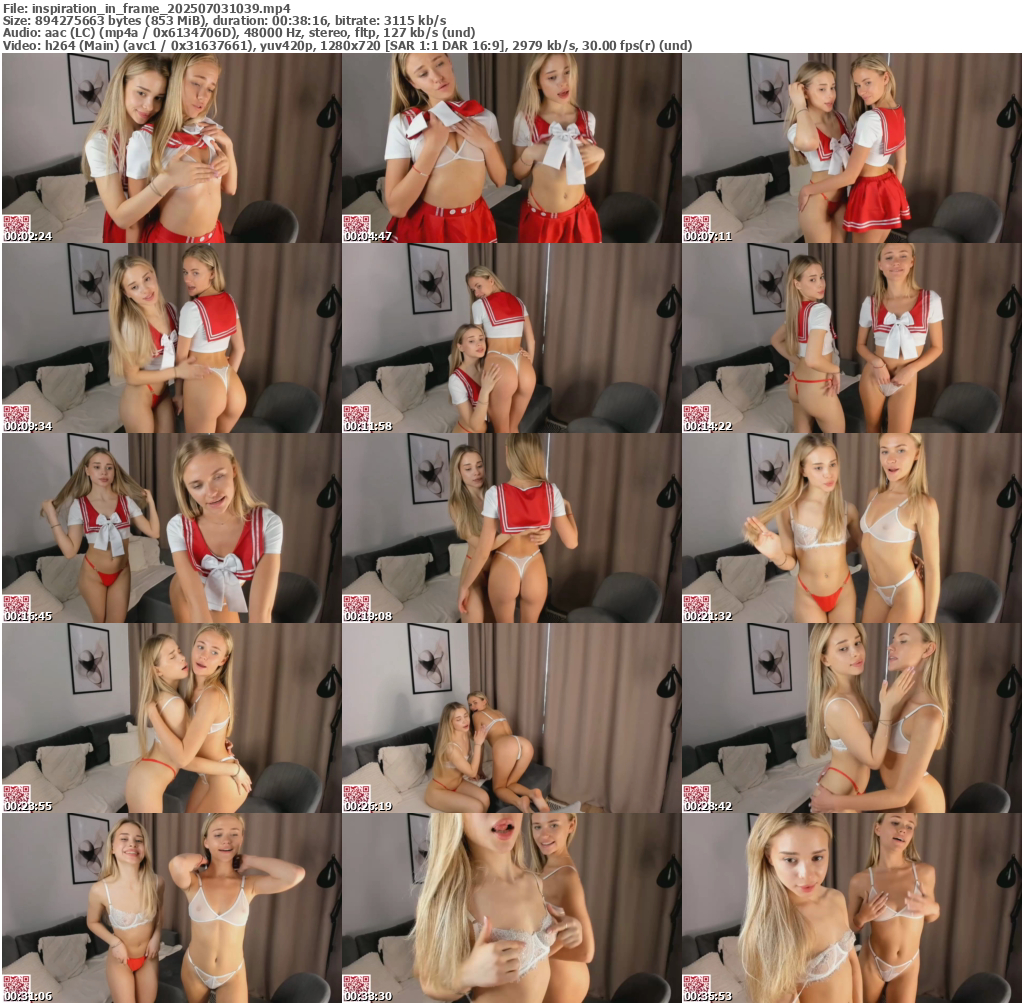This screenshot has width=1024, height=1003.
Task: Choose the frame timestamped 00:23:55
Action: click(171, 718)
